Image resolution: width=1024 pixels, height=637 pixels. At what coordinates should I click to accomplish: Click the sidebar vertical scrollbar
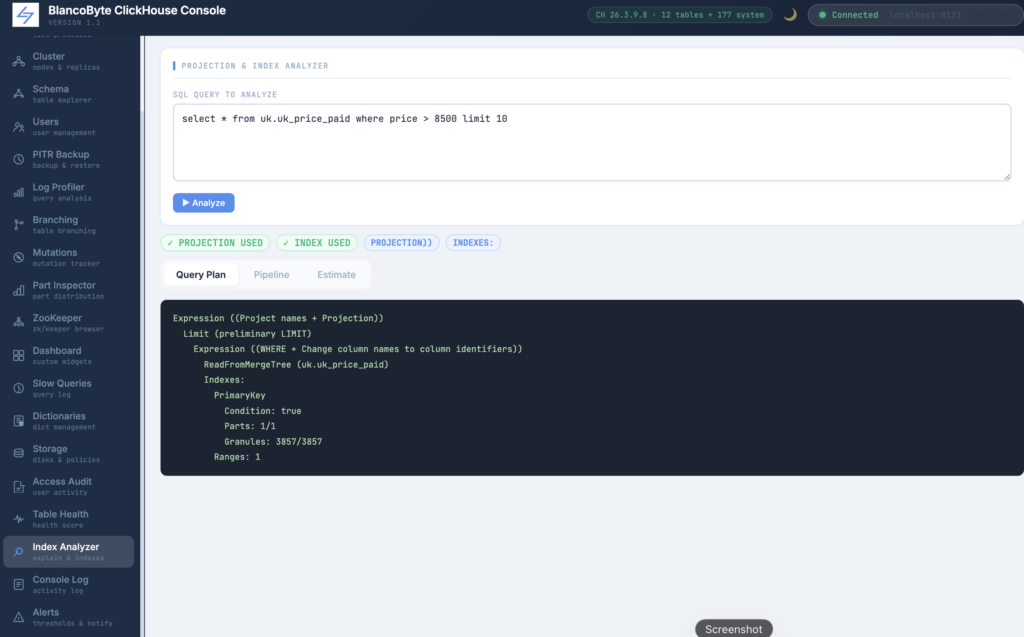142,336
